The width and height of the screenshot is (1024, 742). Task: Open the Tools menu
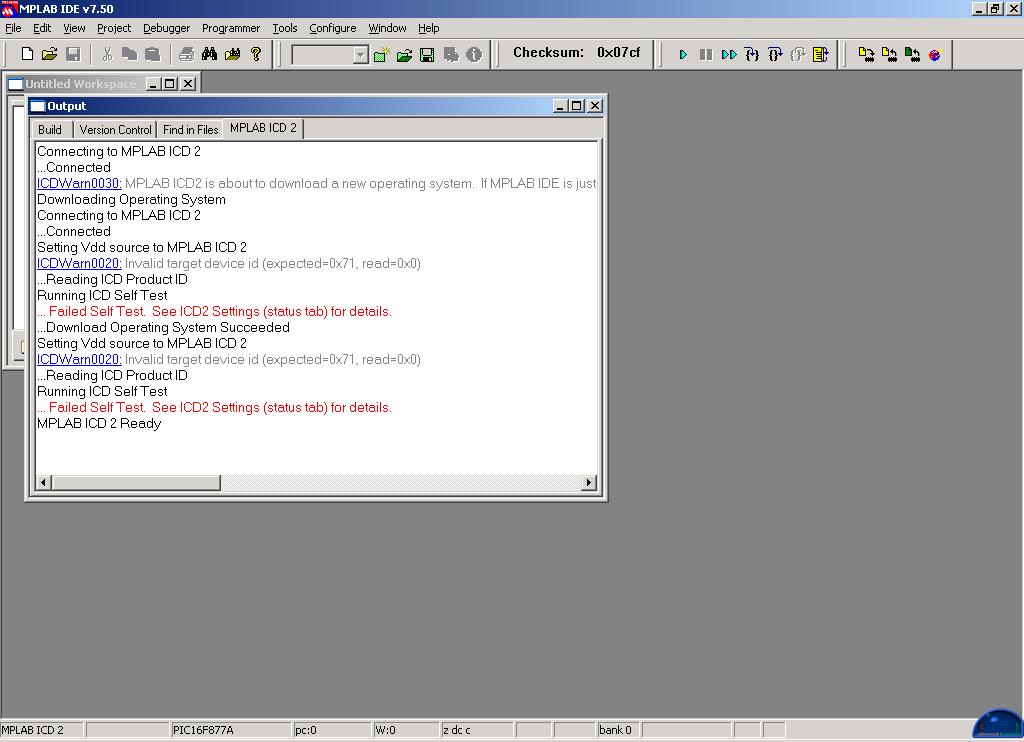click(x=285, y=28)
